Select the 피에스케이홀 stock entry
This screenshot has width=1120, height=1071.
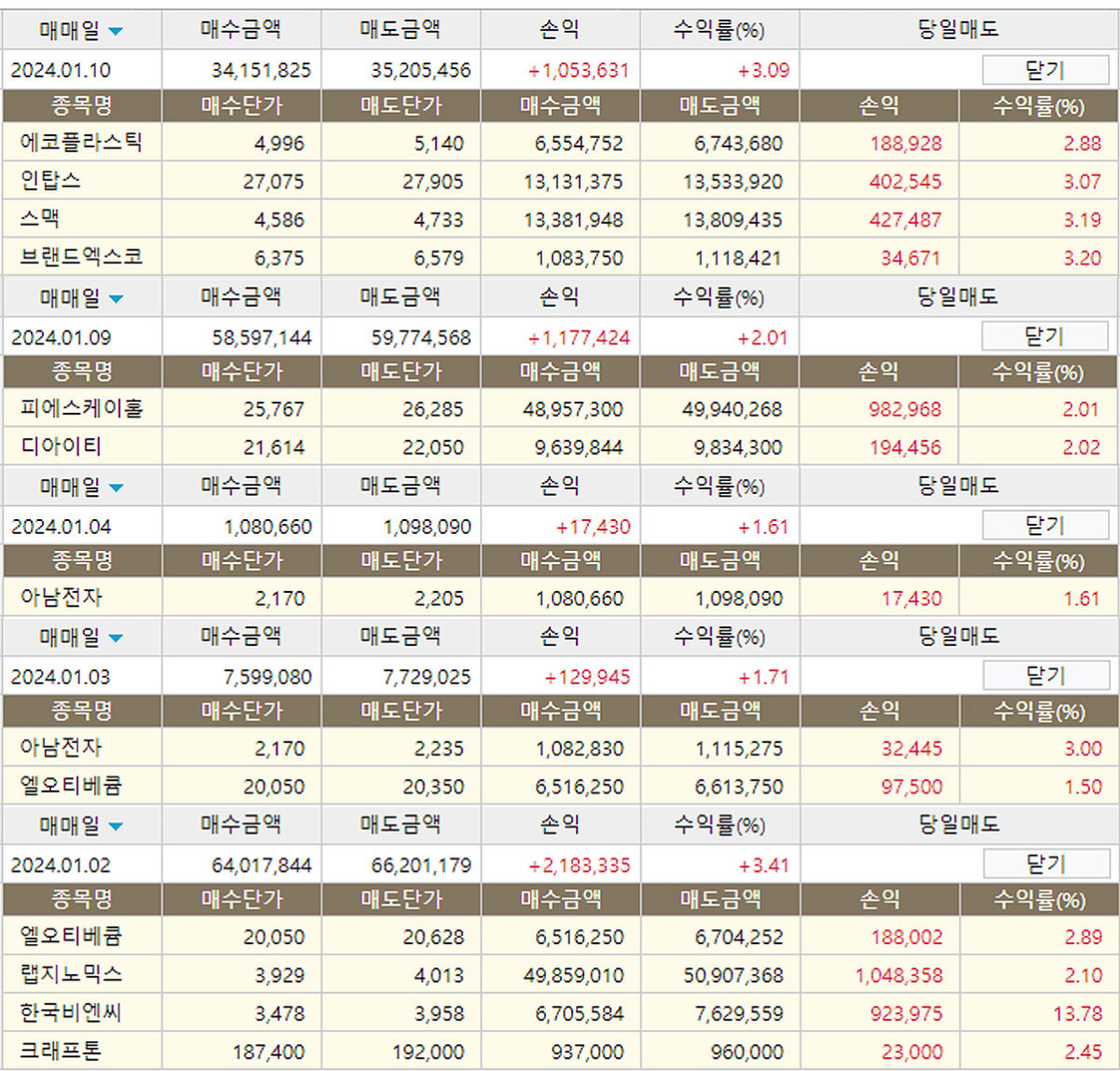[x=81, y=409]
